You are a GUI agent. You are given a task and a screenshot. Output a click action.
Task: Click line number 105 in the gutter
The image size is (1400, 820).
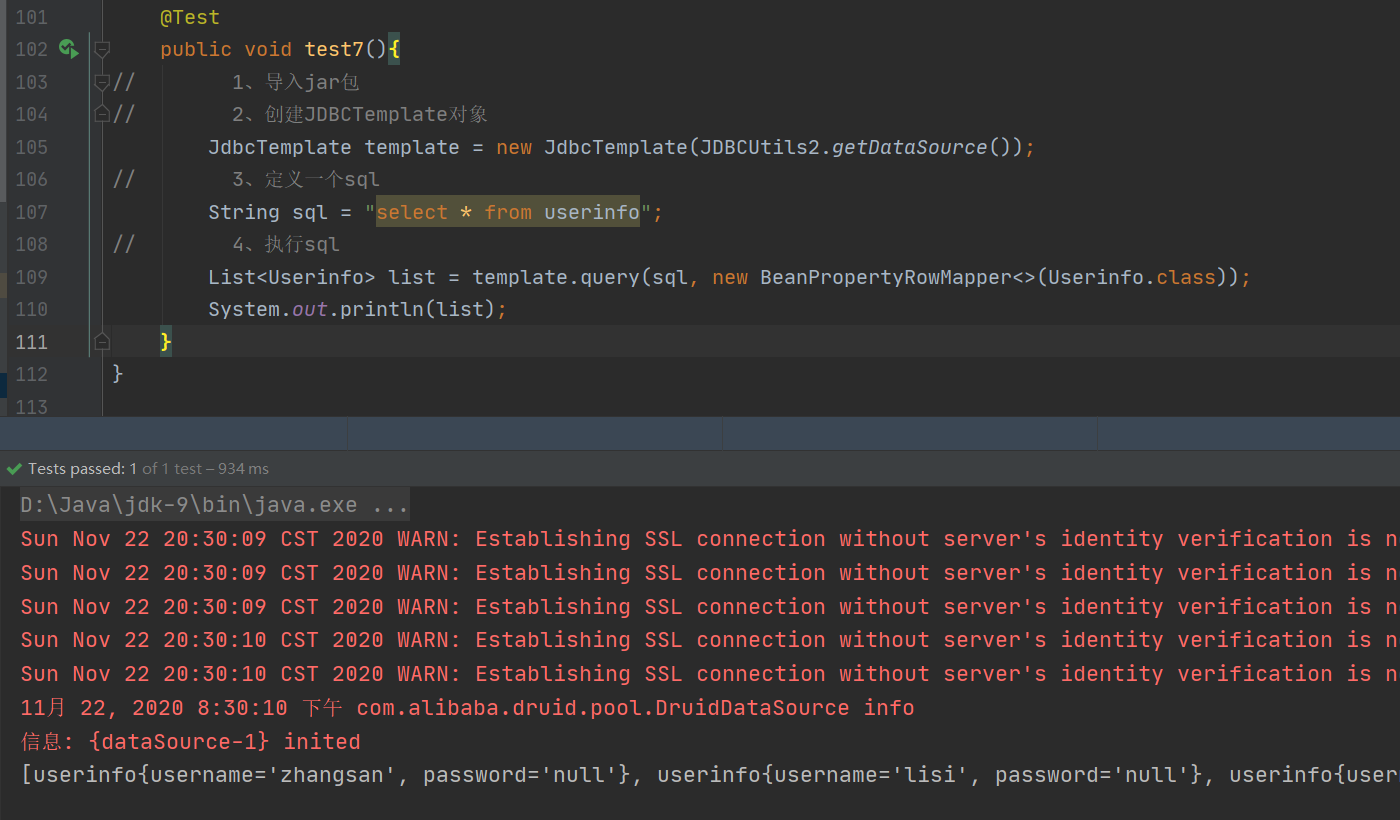click(x=32, y=147)
